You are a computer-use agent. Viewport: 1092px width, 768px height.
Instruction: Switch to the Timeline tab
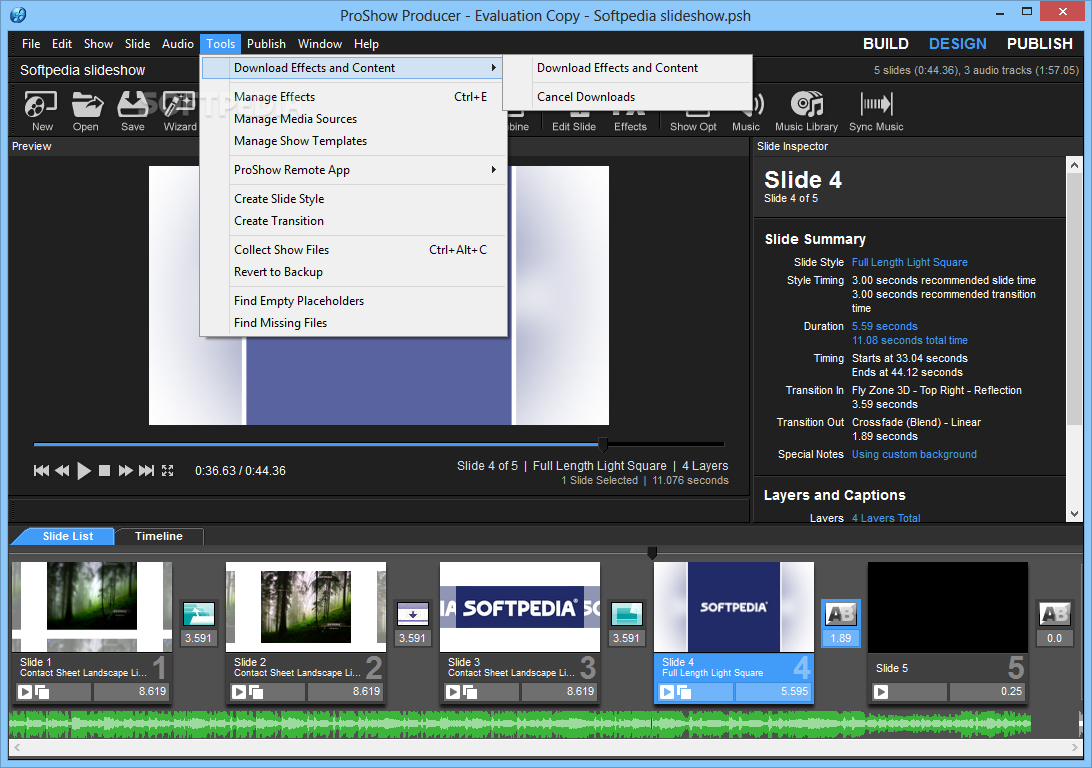click(x=159, y=536)
